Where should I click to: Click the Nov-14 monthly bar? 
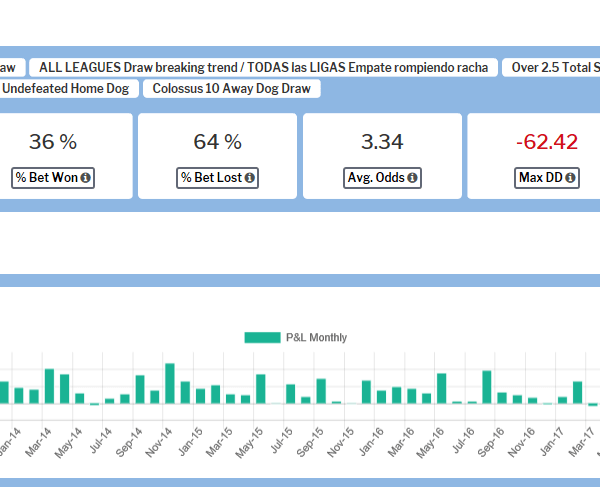tap(170, 383)
